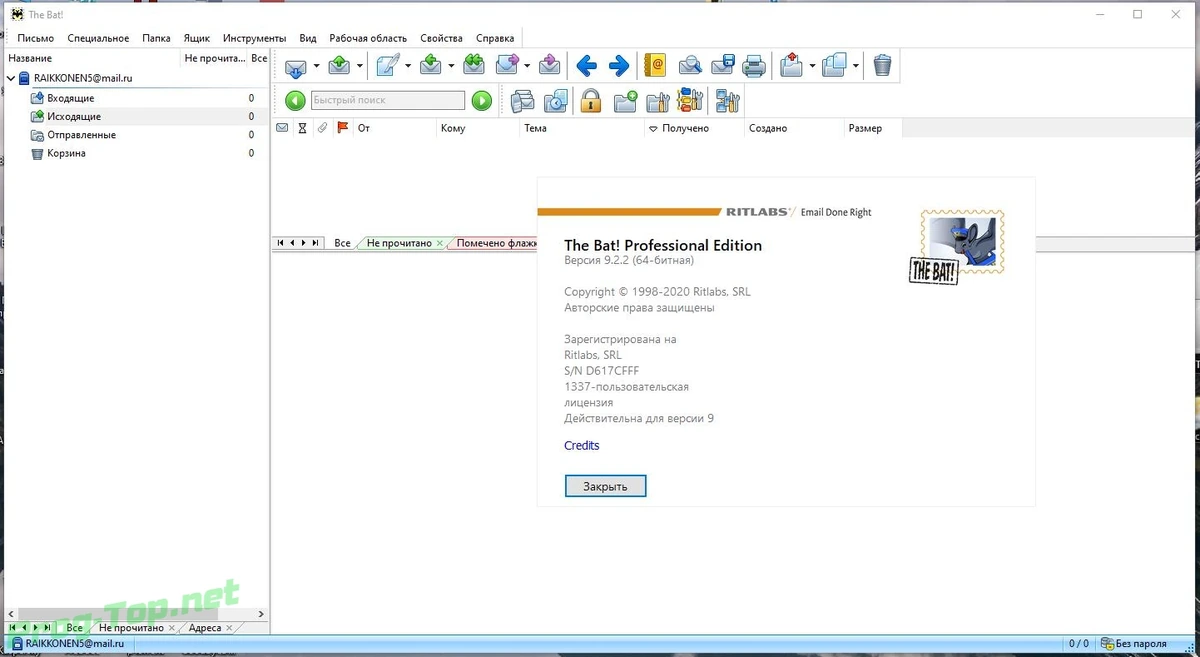Open the Специальное menu
Screen dimensions: 1200x657
pyautogui.click(x=98, y=38)
